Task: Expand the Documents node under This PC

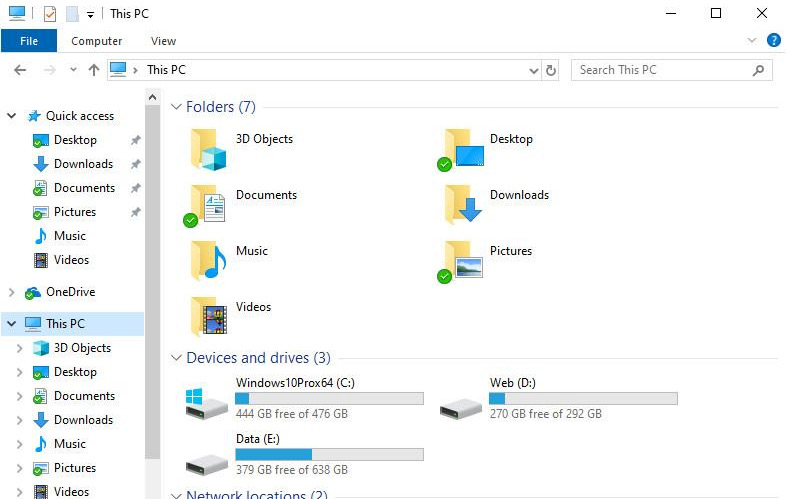Action: (x=19, y=396)
